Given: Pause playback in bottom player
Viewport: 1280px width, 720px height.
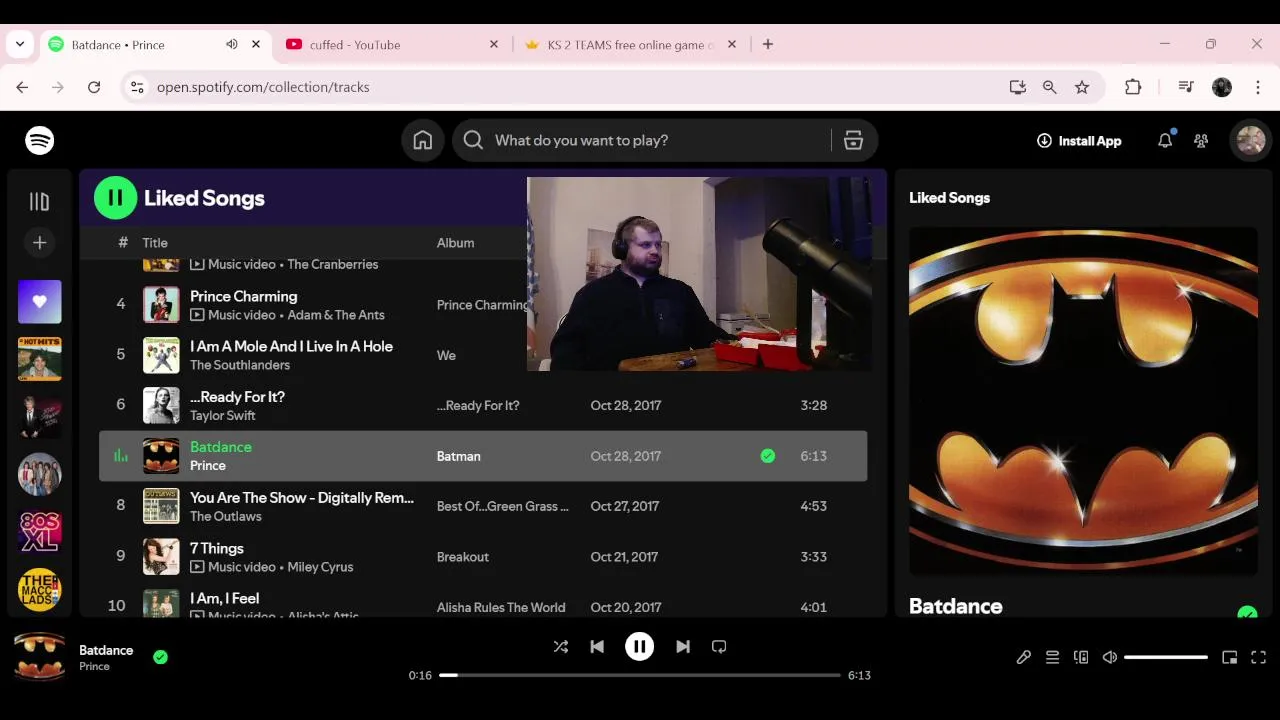Looking at the screenshot, I should (x=640, y=647).
